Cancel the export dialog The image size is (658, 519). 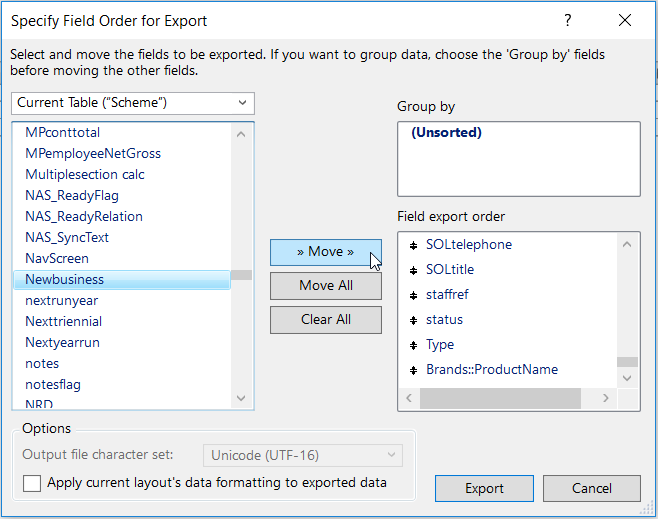tap(591, 488)
